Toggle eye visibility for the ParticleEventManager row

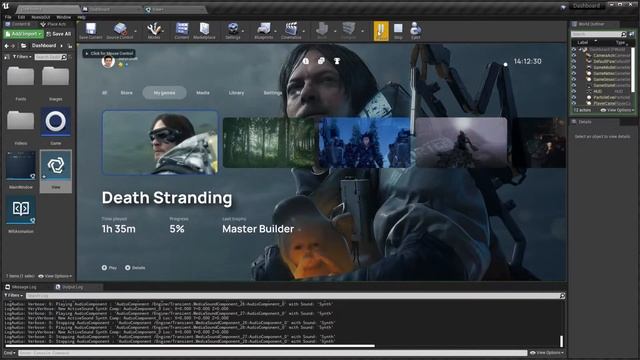click(574, 98)
